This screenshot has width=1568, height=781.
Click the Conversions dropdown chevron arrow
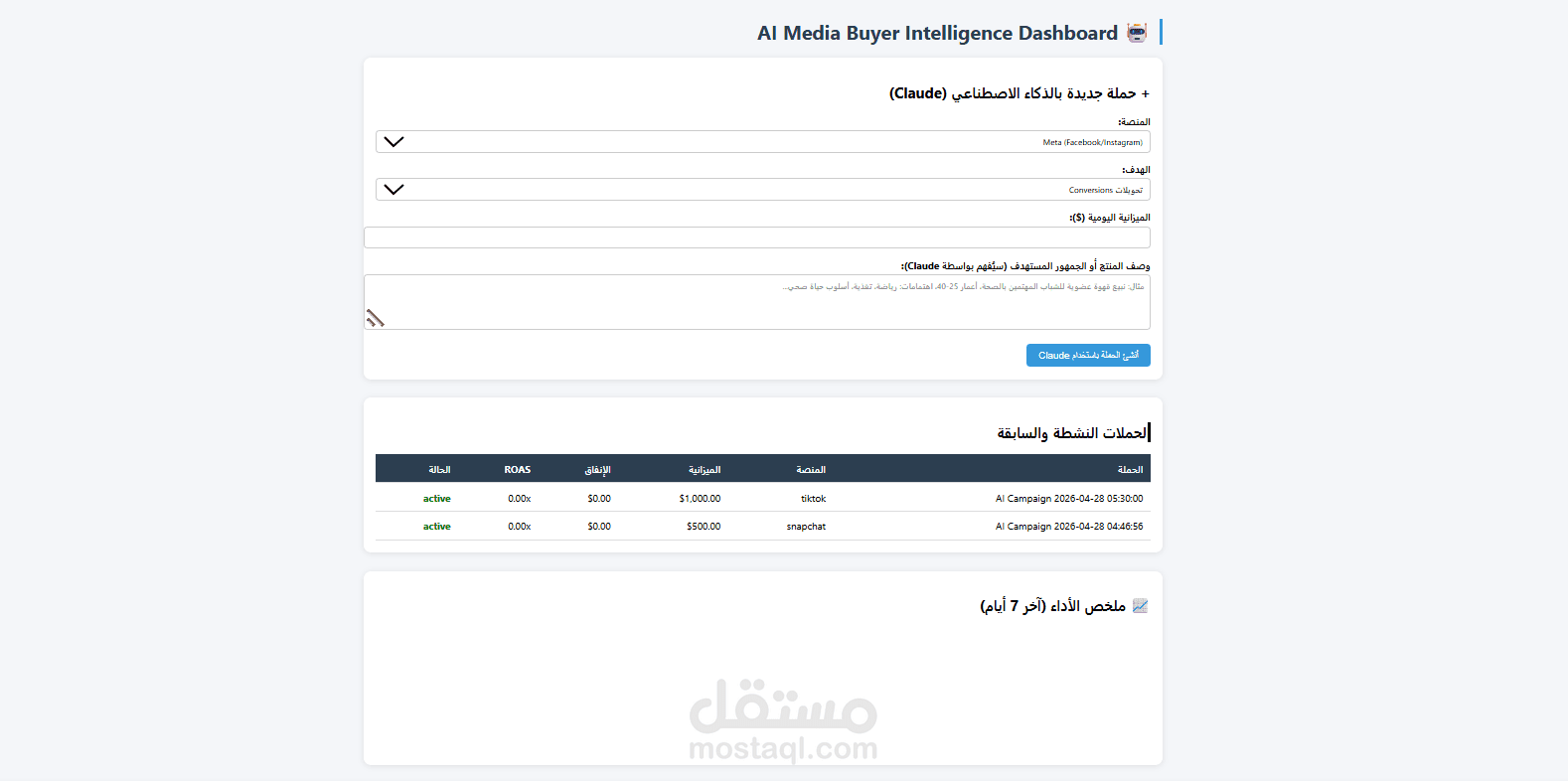[x=393, y=190]
